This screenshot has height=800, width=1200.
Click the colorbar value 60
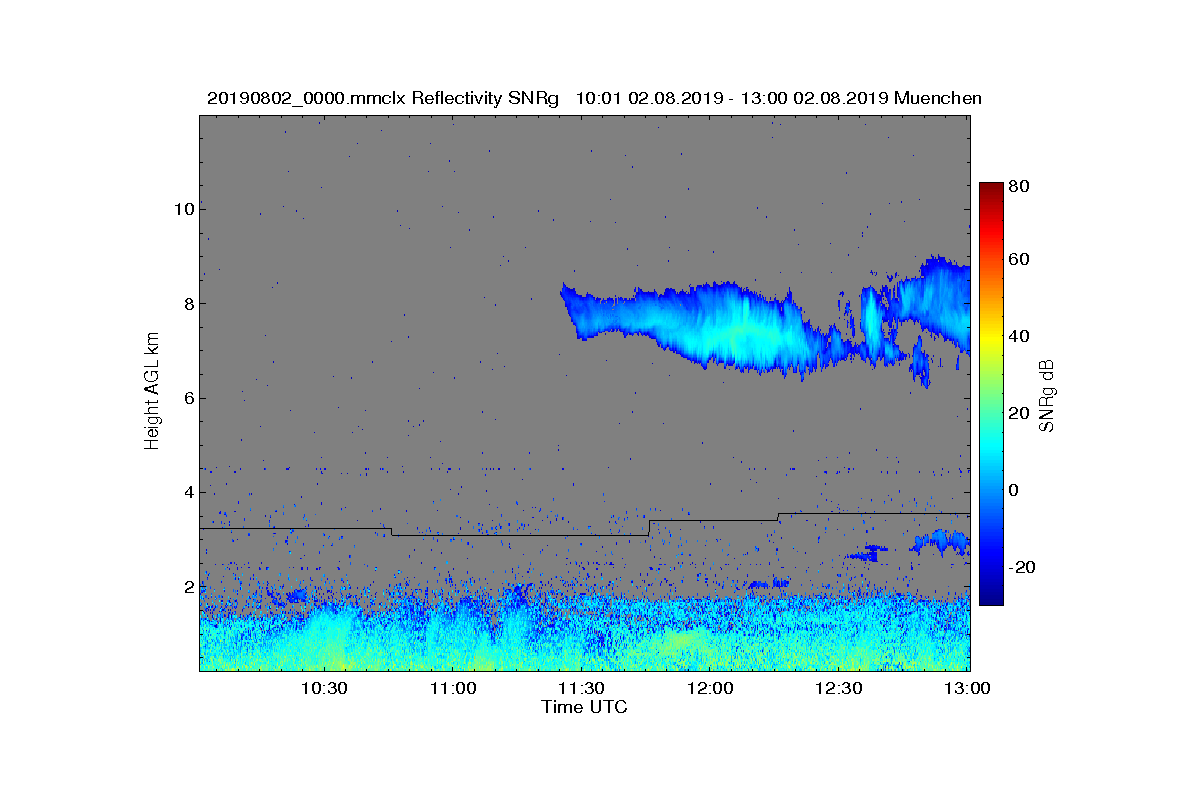point(1020,260)
